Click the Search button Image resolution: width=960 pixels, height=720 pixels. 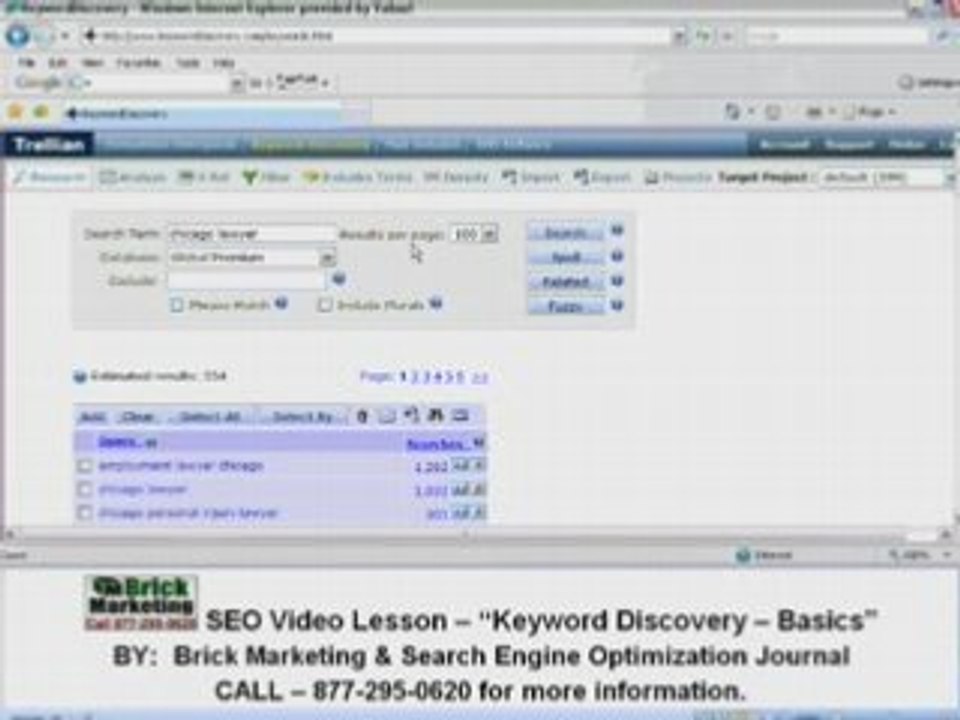566,233
